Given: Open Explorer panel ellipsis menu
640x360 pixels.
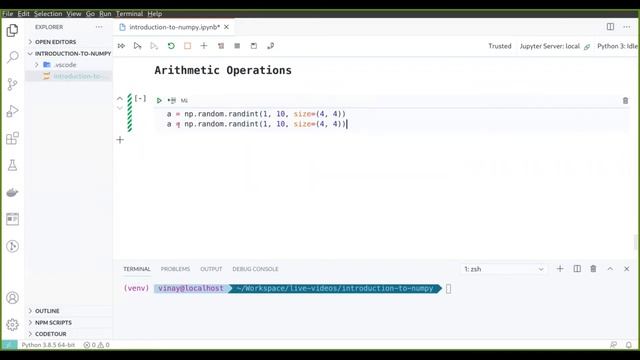Looking at the screenshot, I should pyautogui.click(x=99, y=27).
